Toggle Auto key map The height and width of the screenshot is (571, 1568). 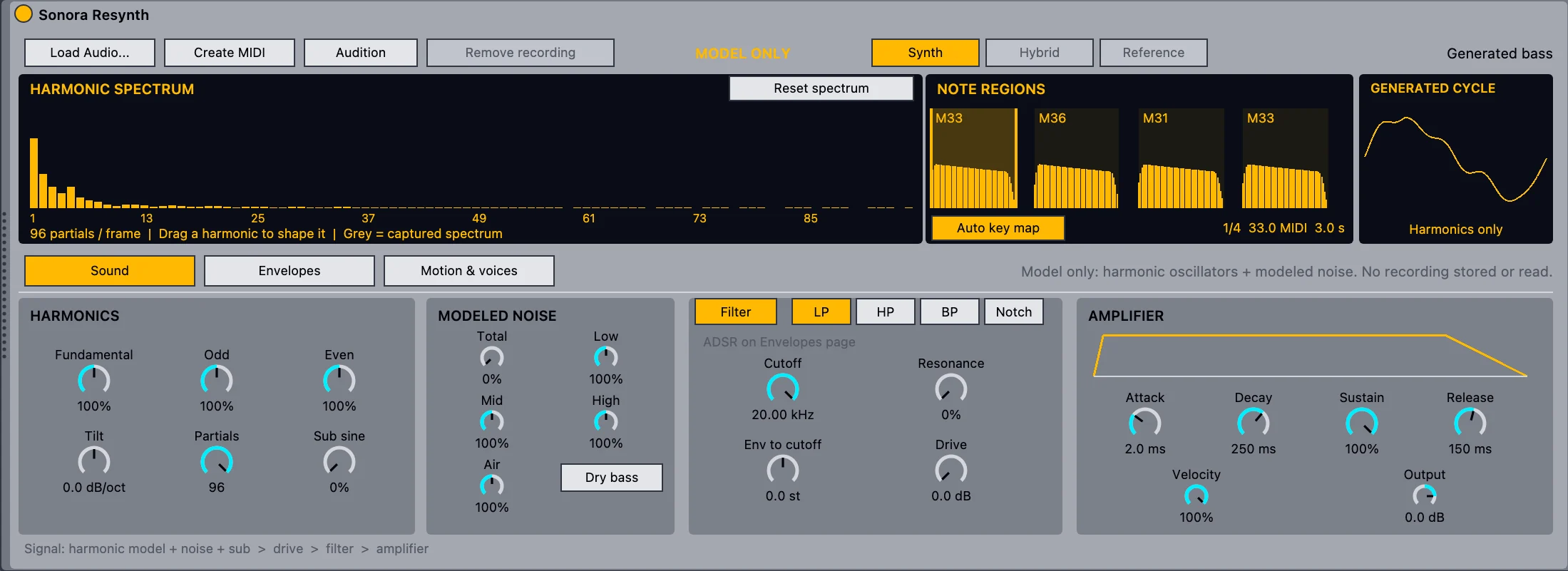coord(998,228)
